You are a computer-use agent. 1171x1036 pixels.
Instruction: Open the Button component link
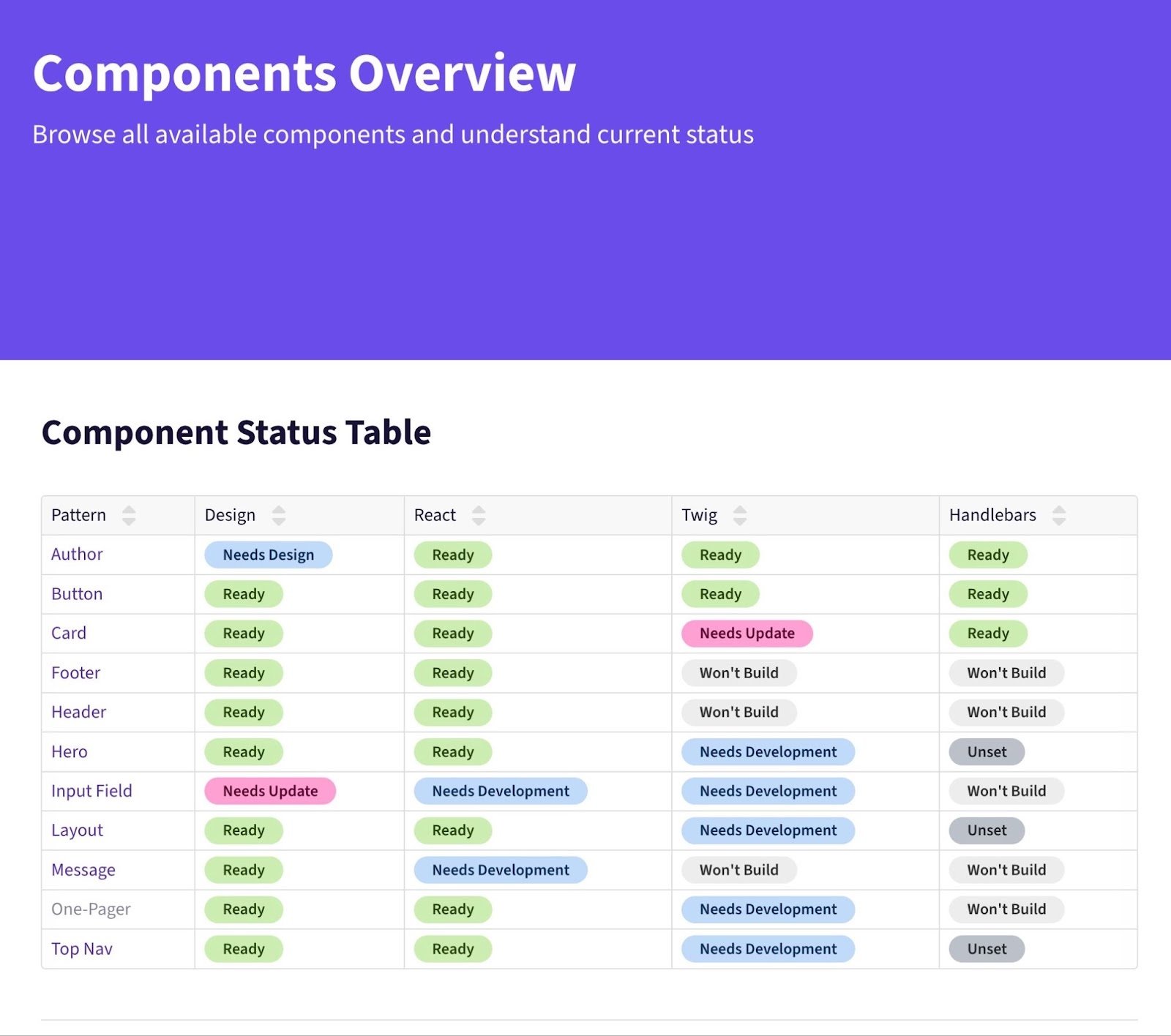click(77, 594)
